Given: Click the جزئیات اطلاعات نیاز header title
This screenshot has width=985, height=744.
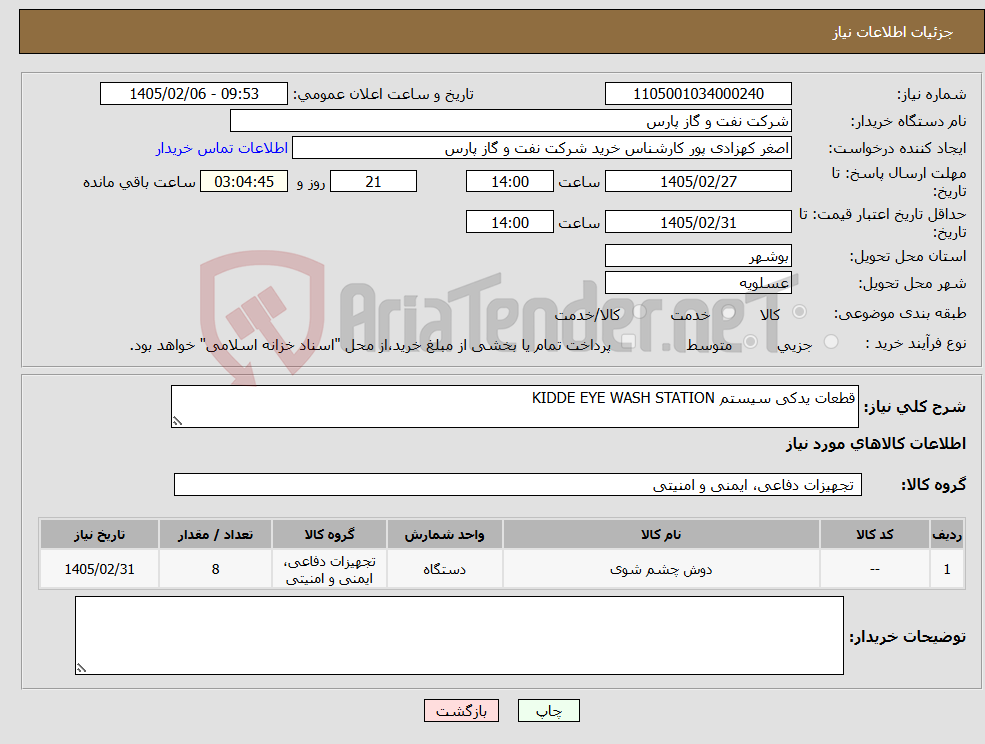Looking at the screenshot, I should click(893, 32).
